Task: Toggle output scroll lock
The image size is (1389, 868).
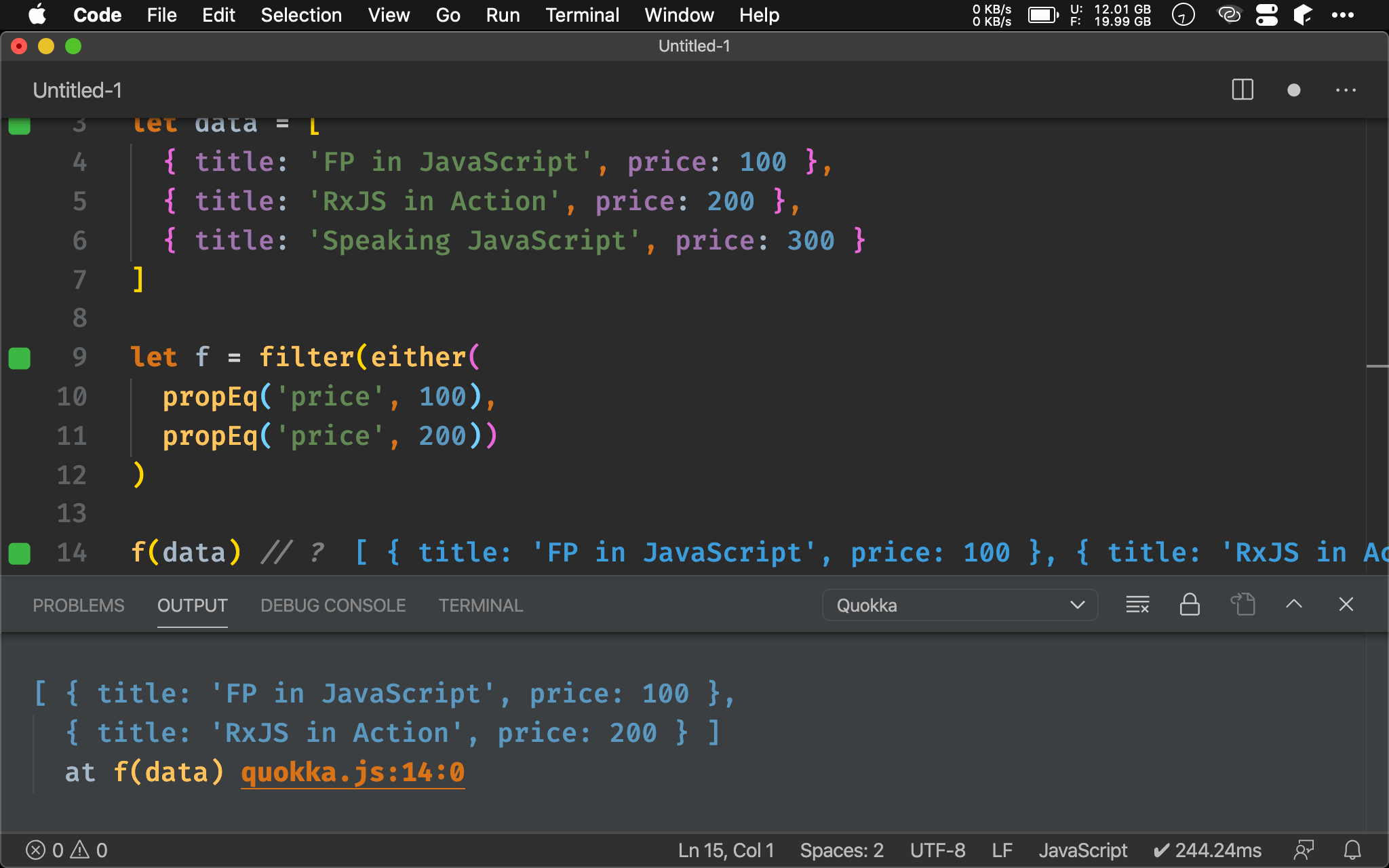Action: coord(1190,604)
